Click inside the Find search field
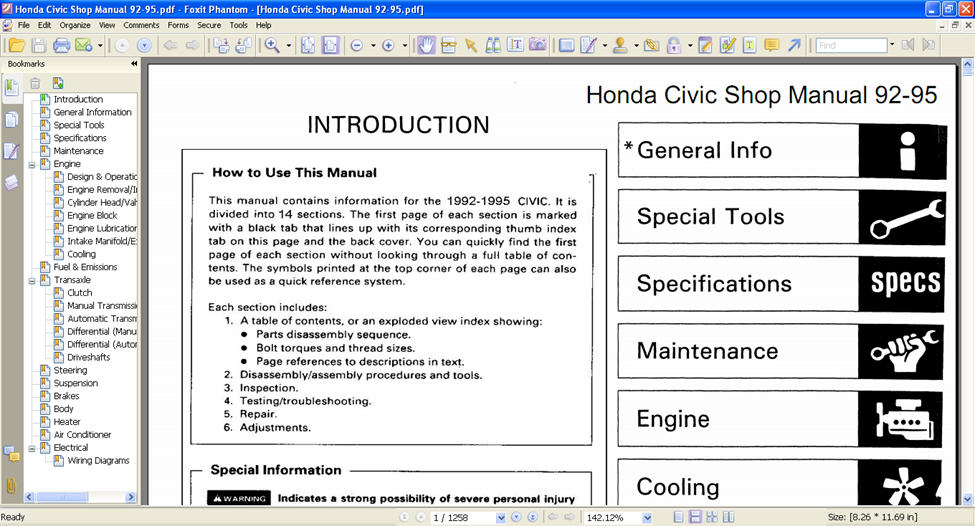 pyautogui.click(x=851, y=45)
